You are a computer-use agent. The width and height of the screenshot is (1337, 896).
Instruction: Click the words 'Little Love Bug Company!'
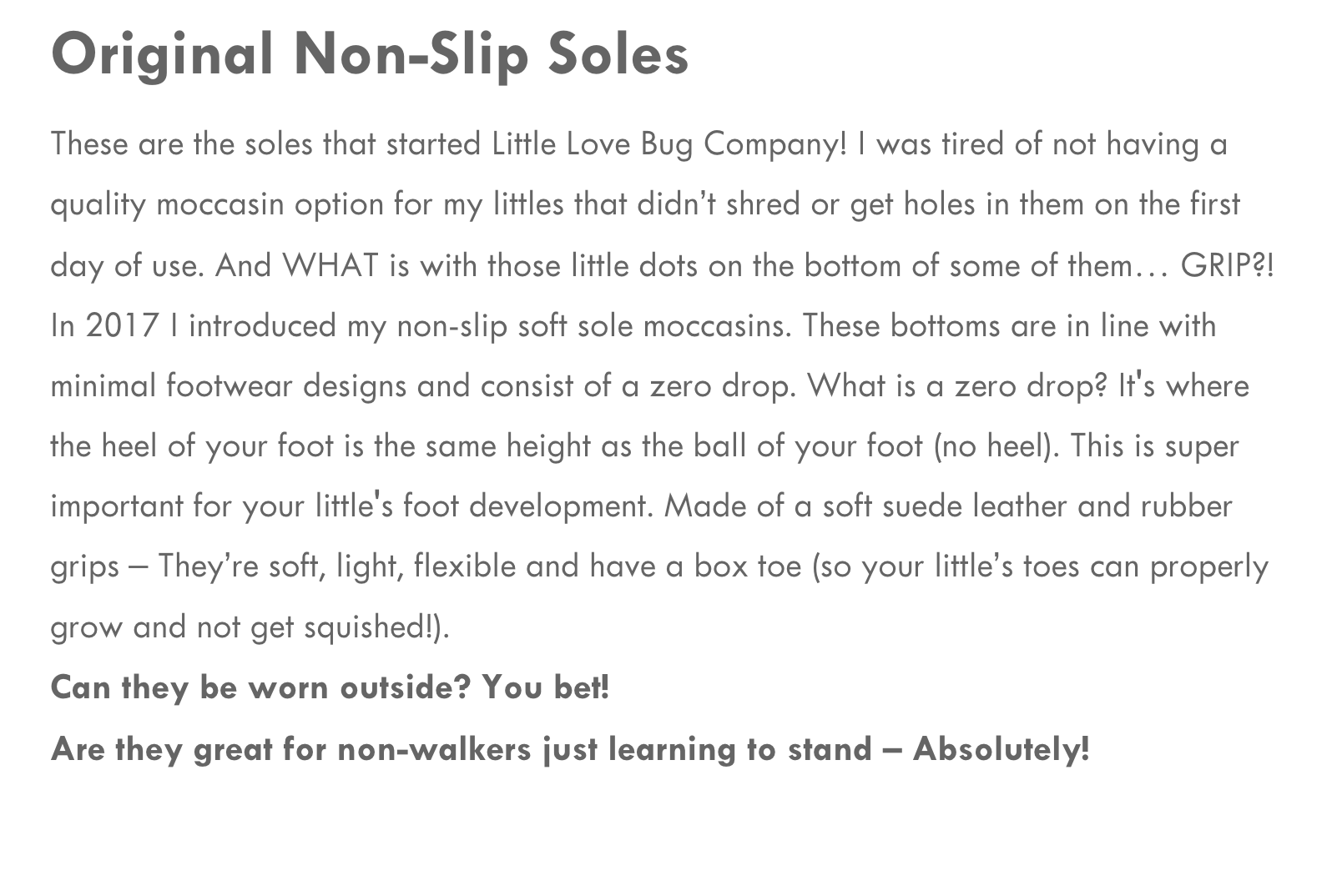point(669,144)
